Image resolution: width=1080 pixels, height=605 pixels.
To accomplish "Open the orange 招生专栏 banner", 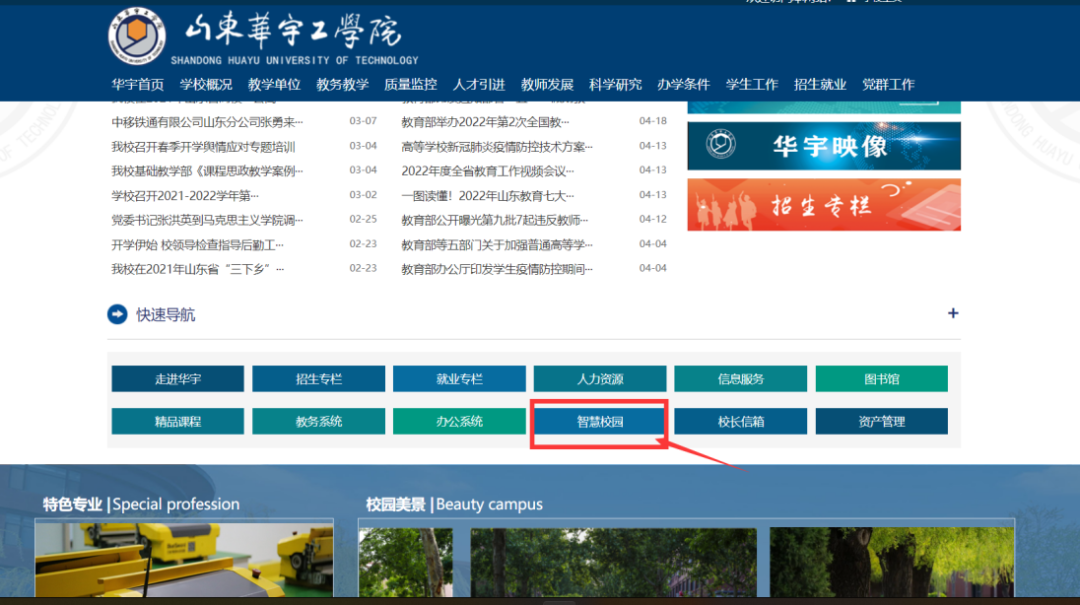I will click(824, 205).
